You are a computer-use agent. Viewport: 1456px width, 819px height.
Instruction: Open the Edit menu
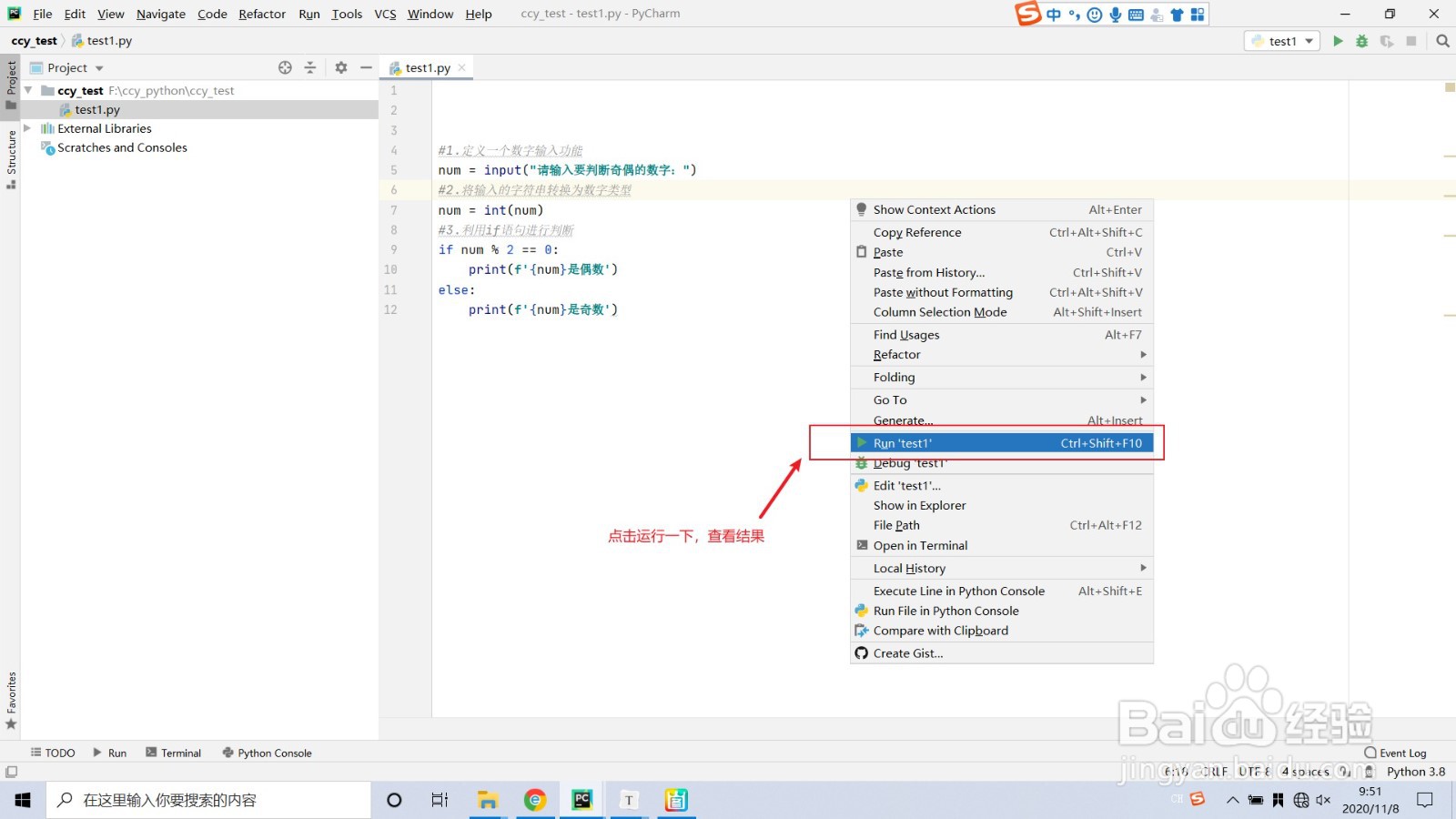[x=75, y=14]
